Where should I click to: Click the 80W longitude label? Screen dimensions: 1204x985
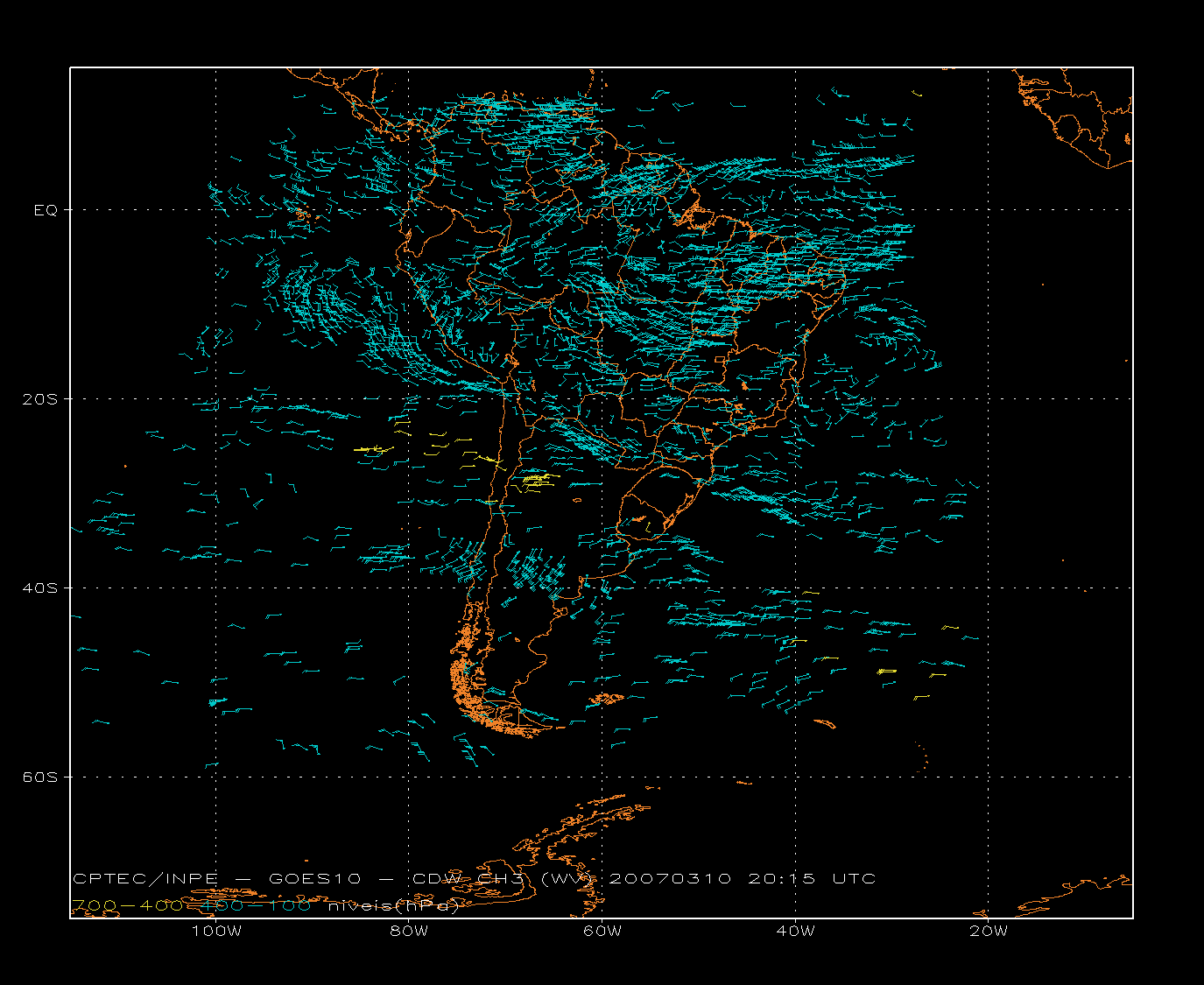(409, 931)
